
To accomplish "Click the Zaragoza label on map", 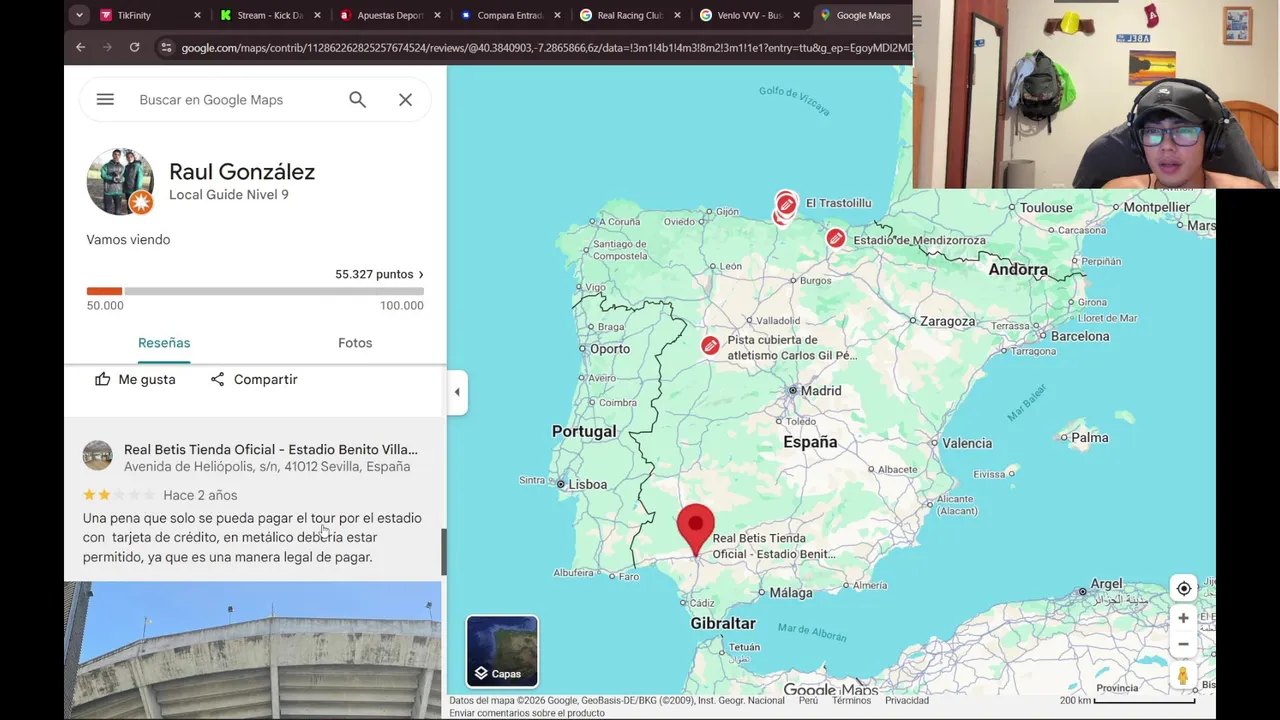I will pos(947,321).
